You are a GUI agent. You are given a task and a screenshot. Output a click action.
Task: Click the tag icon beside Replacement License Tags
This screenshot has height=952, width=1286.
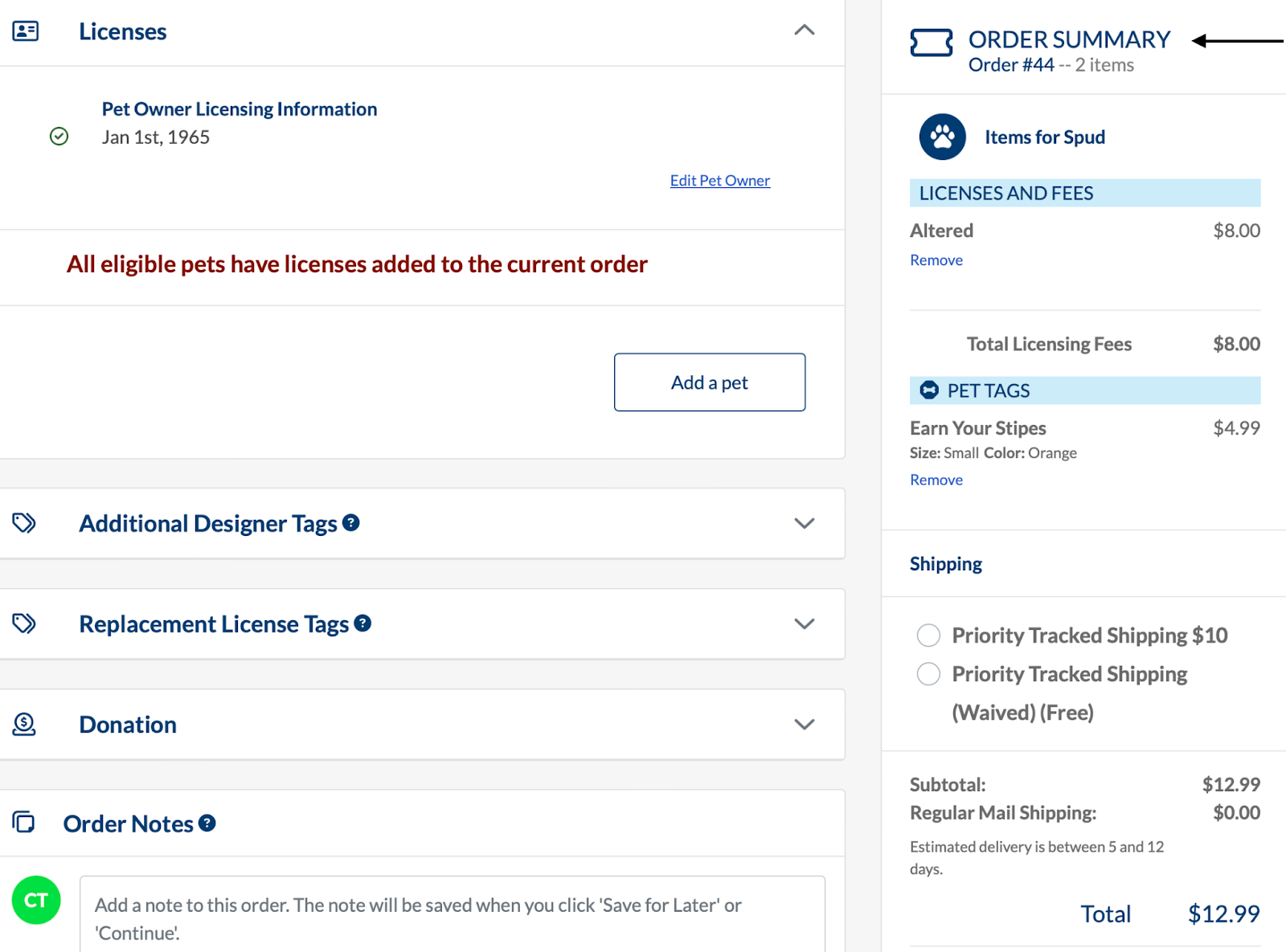tap(23, 623)
